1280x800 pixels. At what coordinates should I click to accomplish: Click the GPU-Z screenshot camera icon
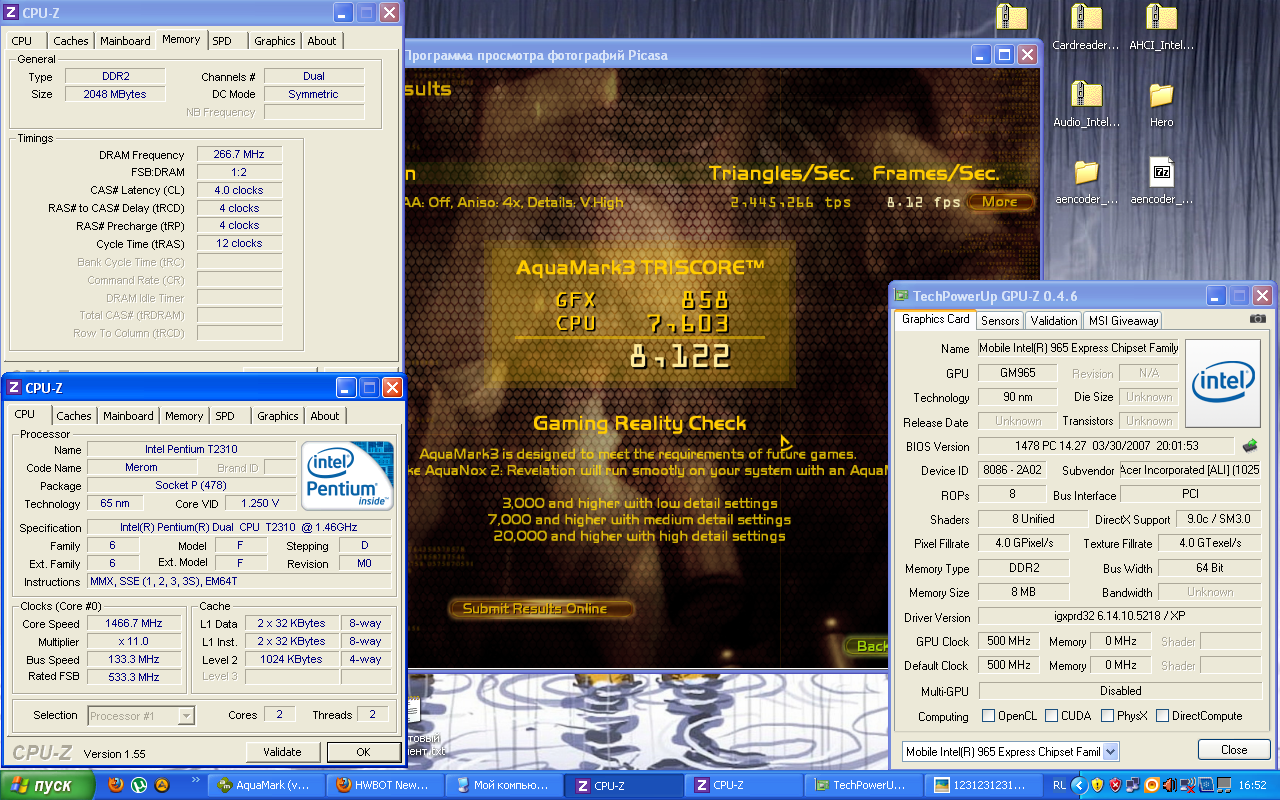tap(1258, 319)
